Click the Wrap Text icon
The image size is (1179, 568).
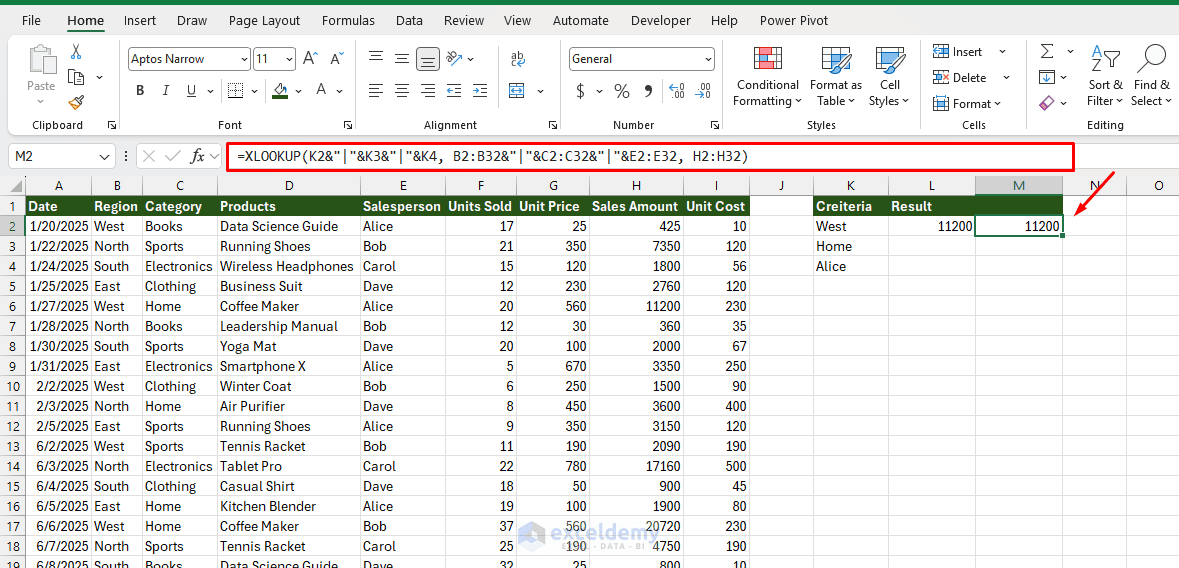[517, 58]
